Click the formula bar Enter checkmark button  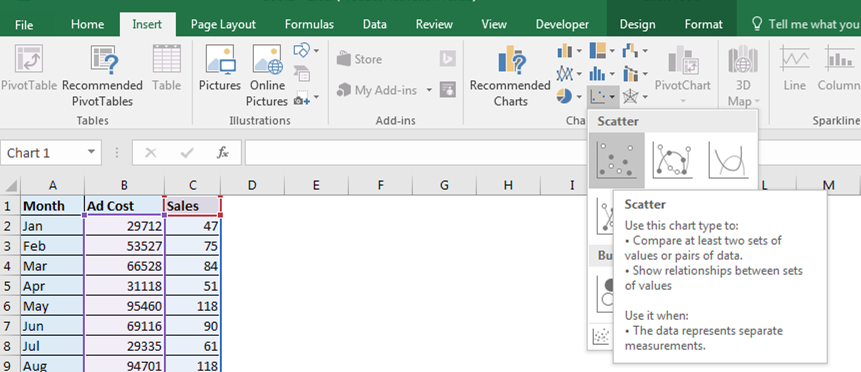(187, 153)
